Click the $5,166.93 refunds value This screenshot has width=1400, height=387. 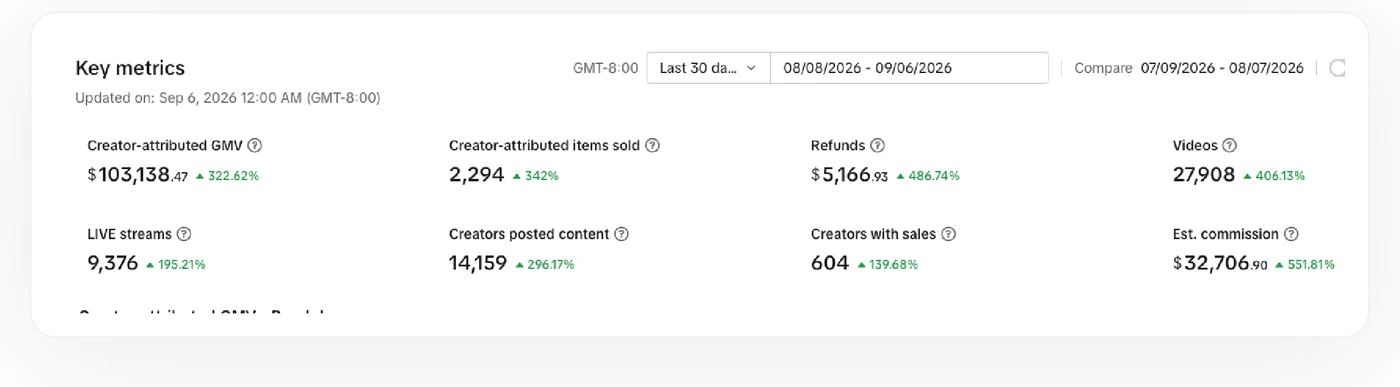point(850,175)
